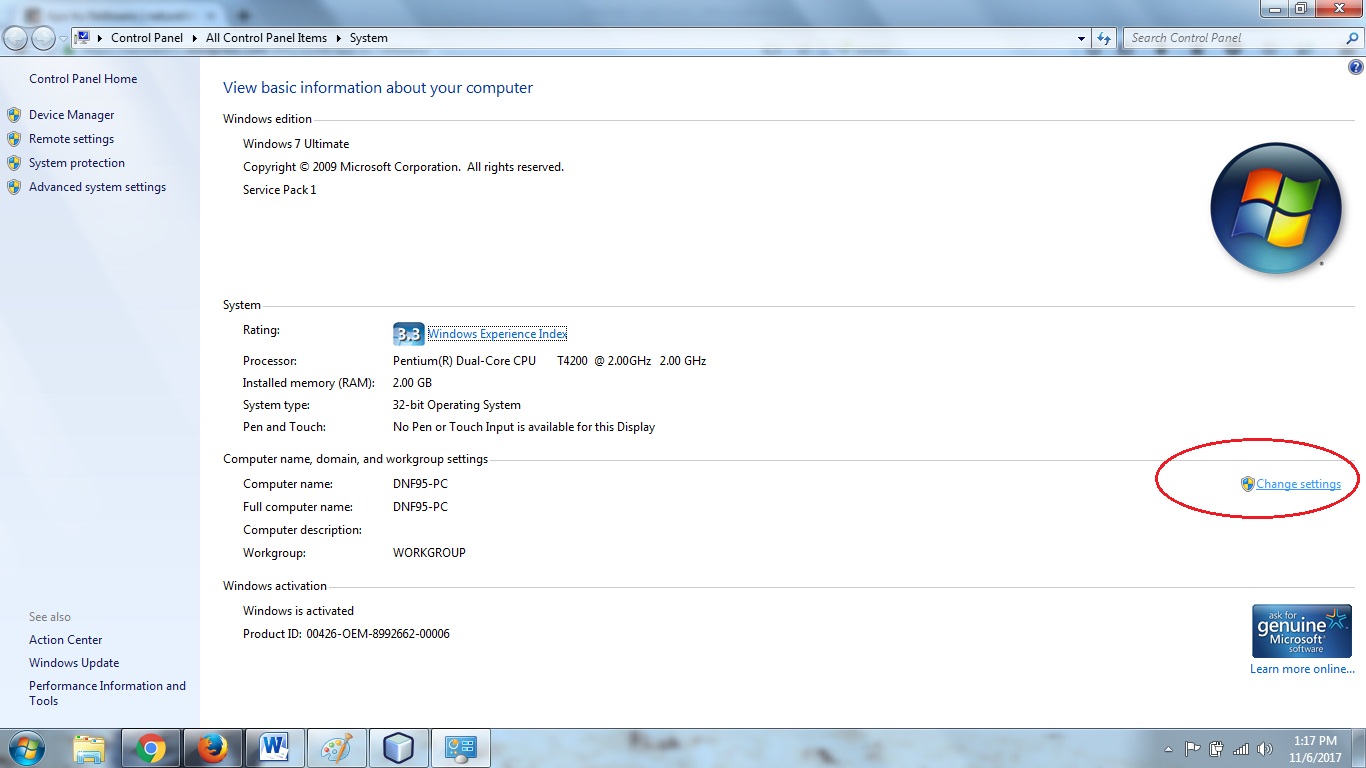
Task: Open Firefox from the taskbar
Action: click(212, 748)
